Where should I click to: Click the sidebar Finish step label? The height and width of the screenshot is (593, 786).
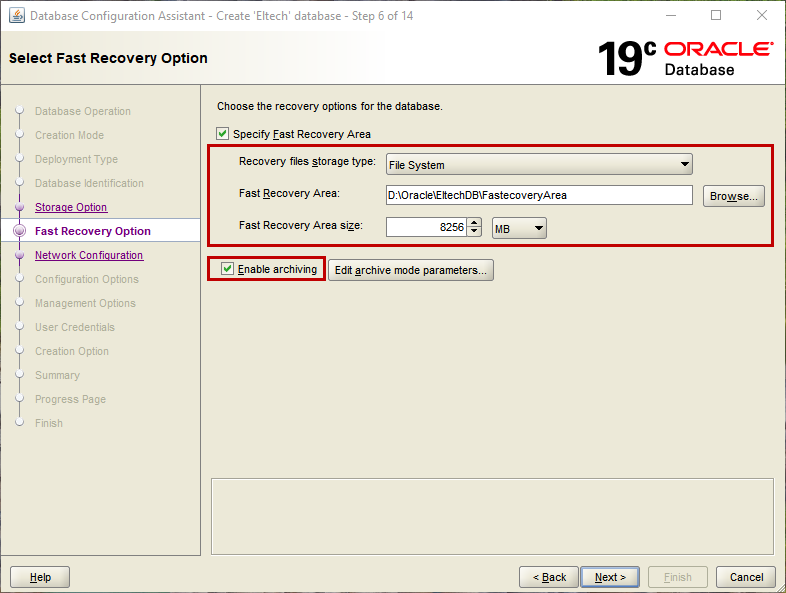point(49,423)
